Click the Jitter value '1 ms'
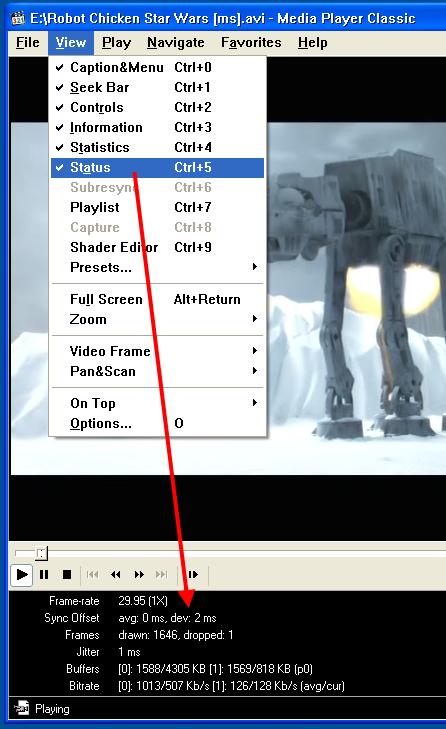 tap(129, 652)
